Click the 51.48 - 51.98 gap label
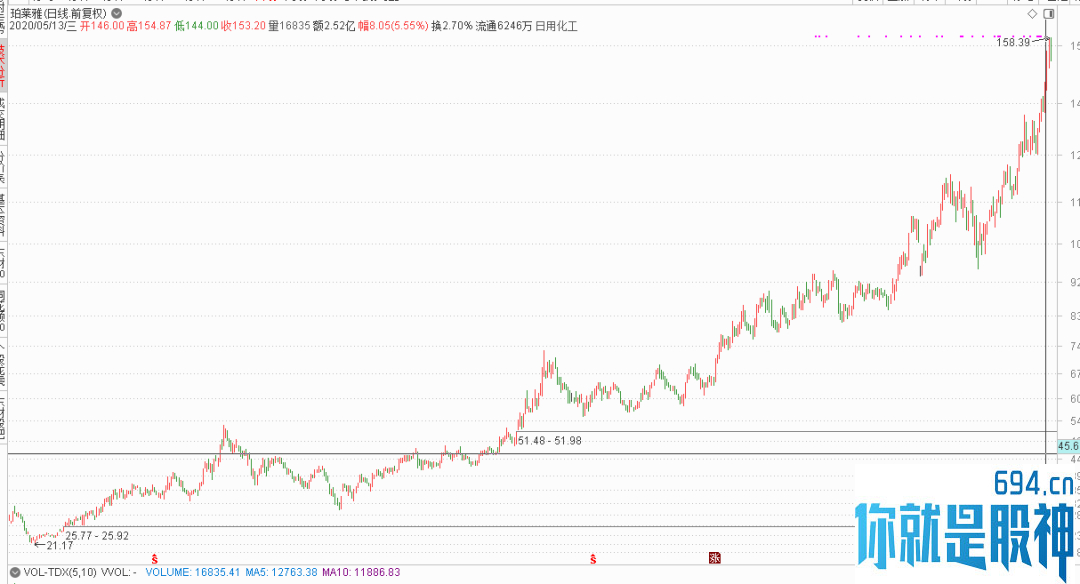 [x=550, y=441]
